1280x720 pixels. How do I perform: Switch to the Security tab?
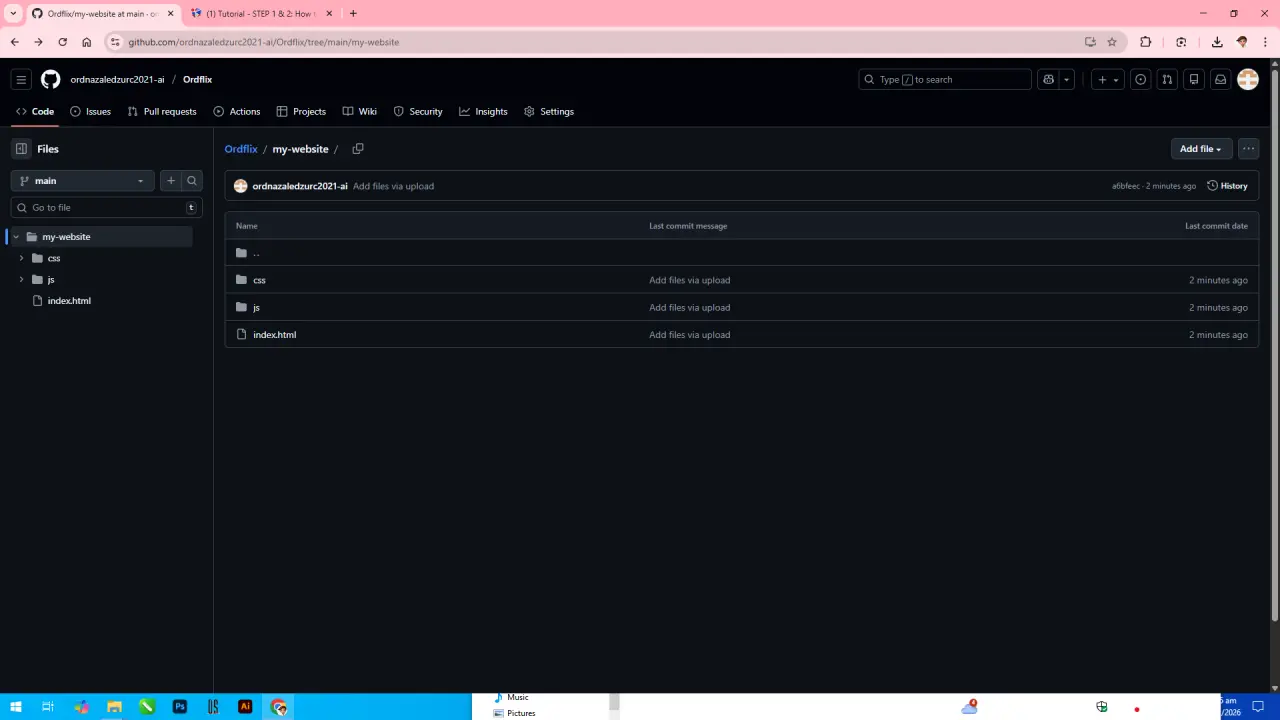coord(418,112)
